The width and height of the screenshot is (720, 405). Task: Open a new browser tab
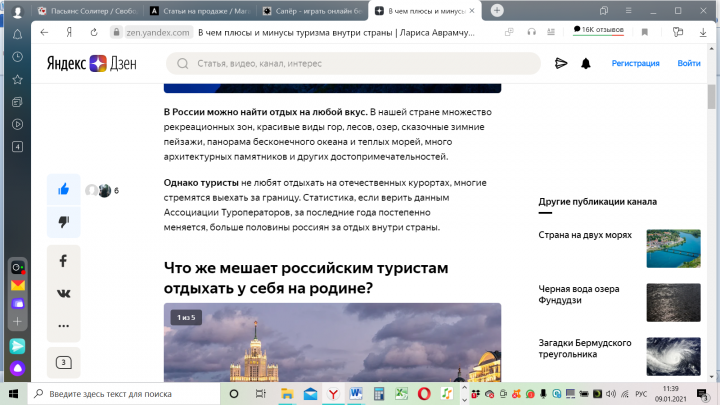[x=497, y=11]
